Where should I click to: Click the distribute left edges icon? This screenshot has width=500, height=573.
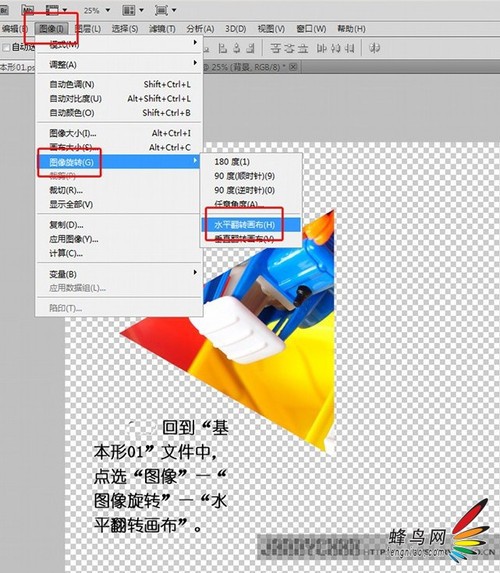[x=322, y=48]
